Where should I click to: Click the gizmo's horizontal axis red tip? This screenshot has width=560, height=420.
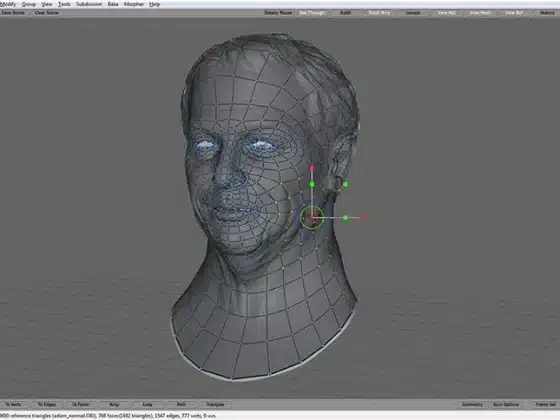[362, 218]
